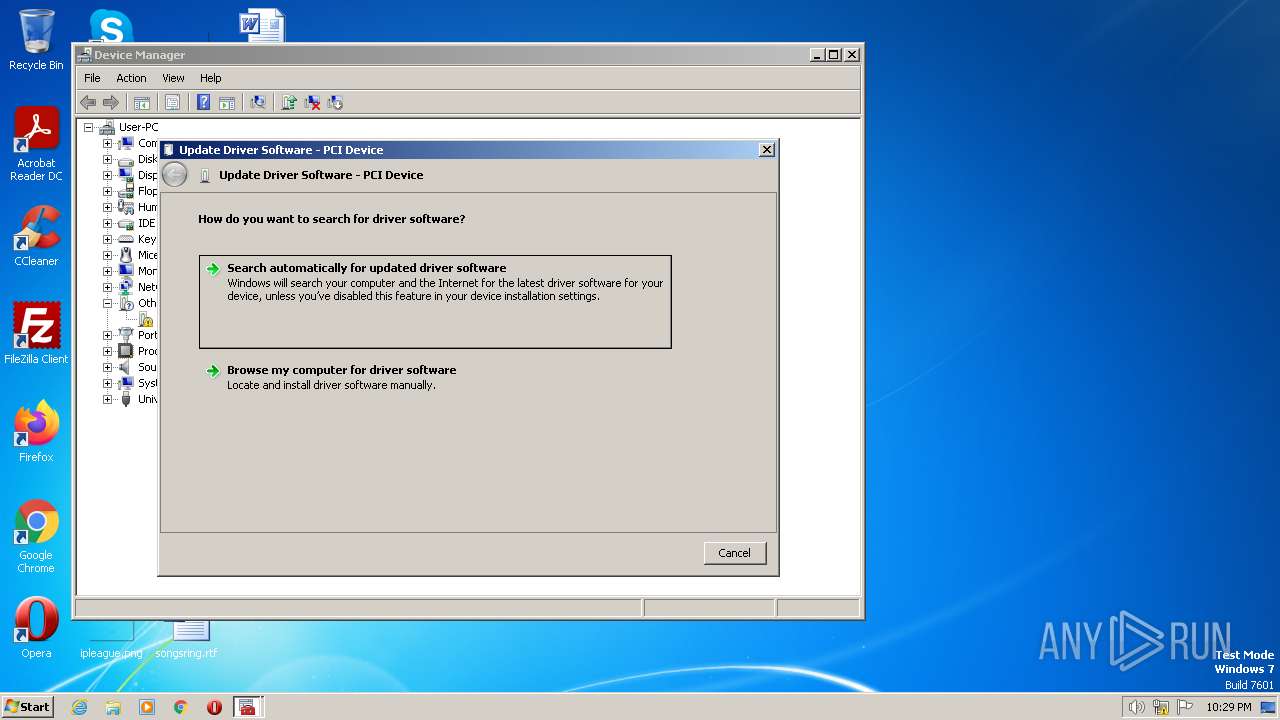1280x720 pixels.
Task: Open Opera desktop shortcut
Action: tap(36, 627)
